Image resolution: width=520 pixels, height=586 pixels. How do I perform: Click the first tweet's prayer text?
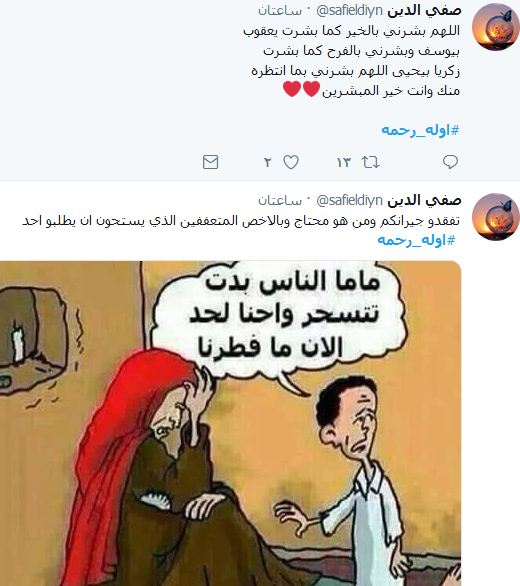point(351,61)
